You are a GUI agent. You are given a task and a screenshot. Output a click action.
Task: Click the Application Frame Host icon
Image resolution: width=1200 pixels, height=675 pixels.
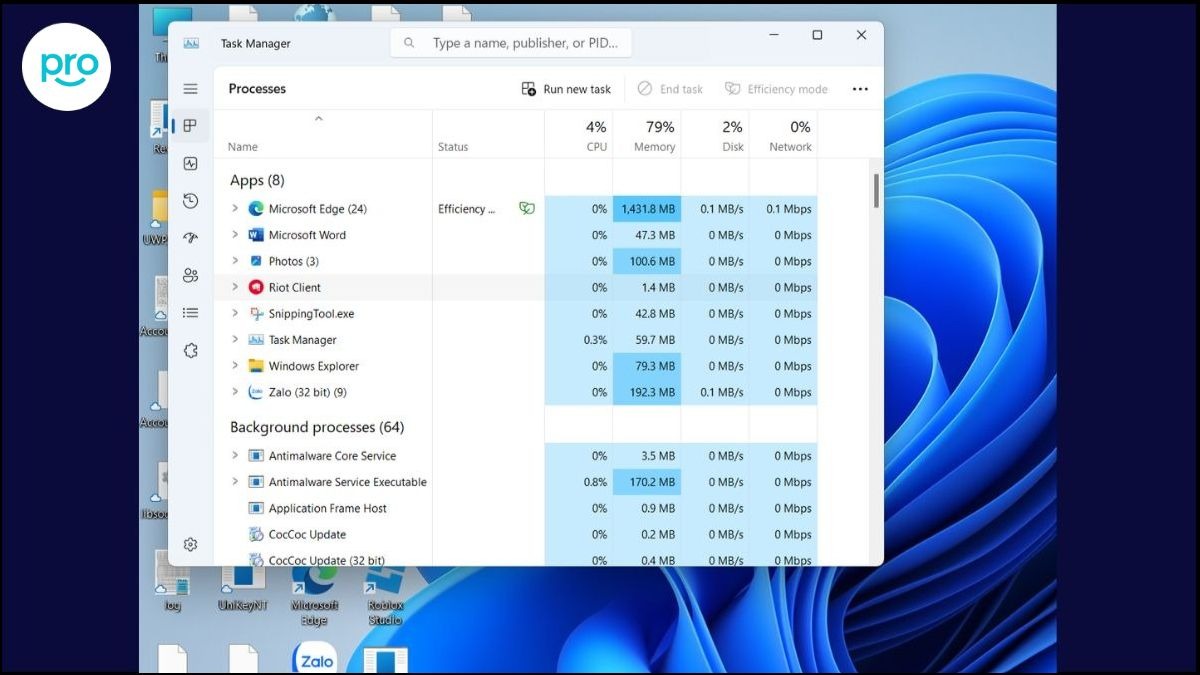point(256,508)
